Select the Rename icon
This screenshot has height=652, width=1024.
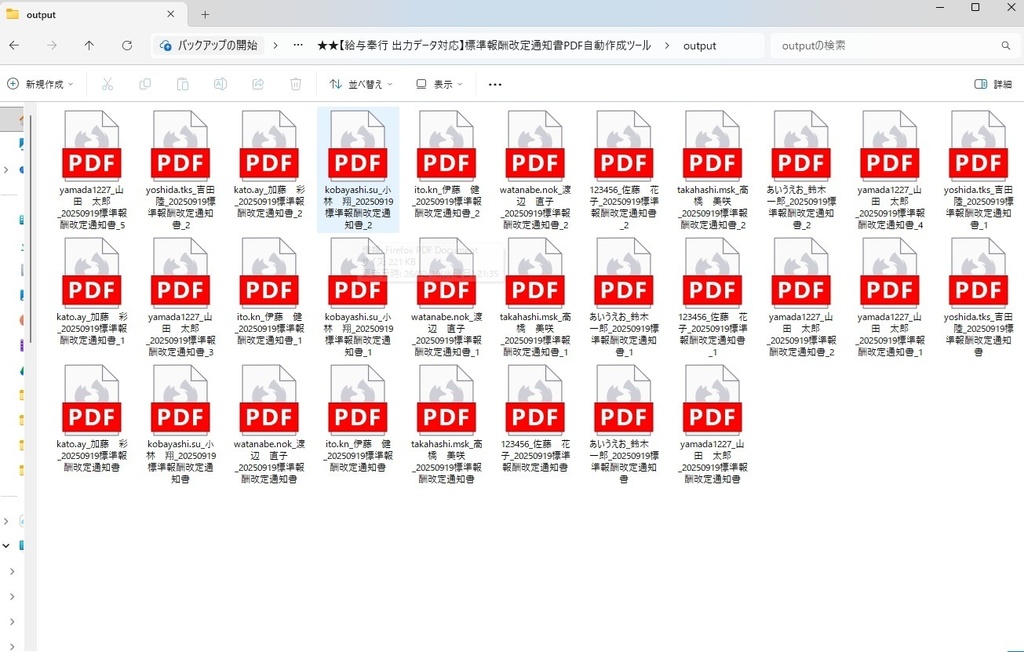221,84
